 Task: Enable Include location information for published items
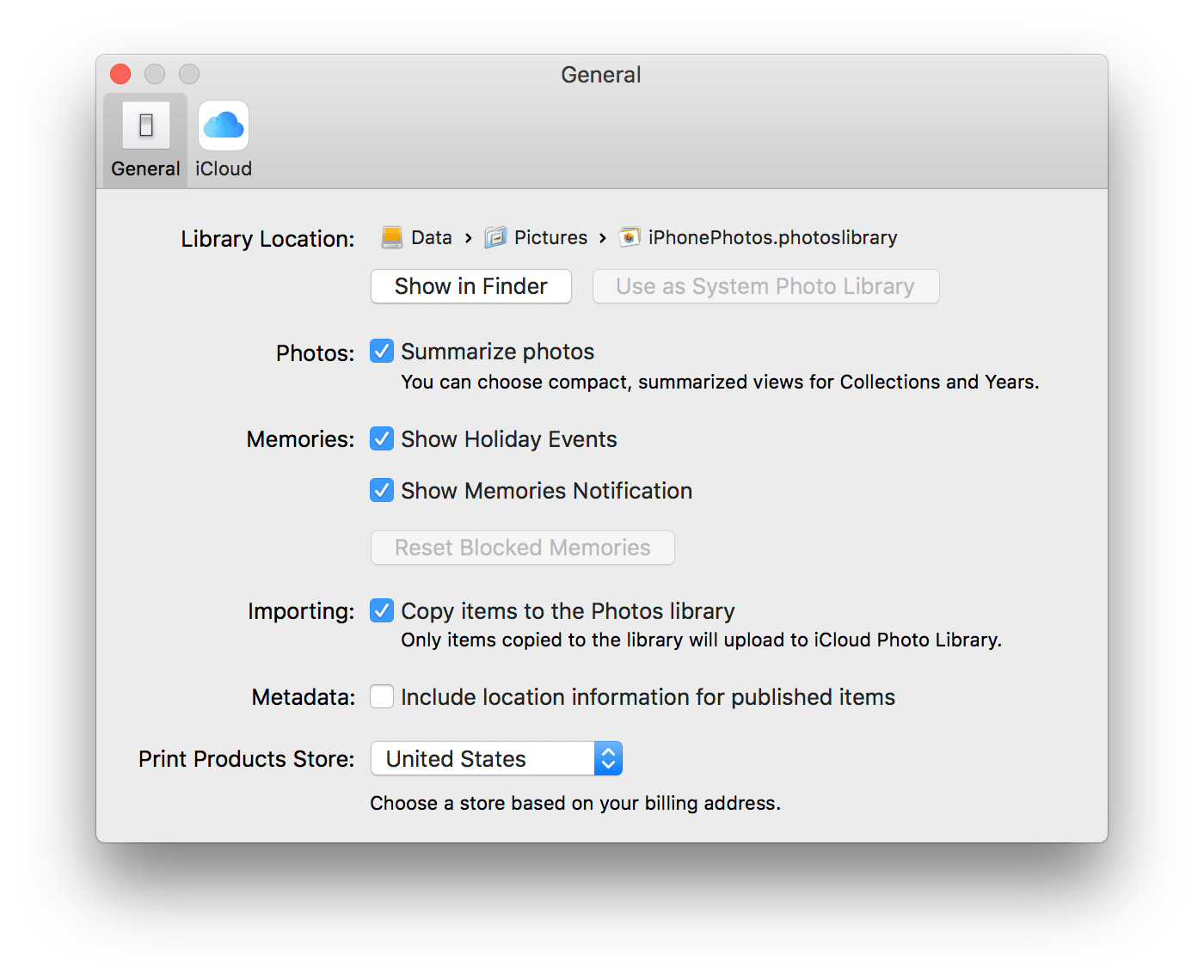pos(381,696)
